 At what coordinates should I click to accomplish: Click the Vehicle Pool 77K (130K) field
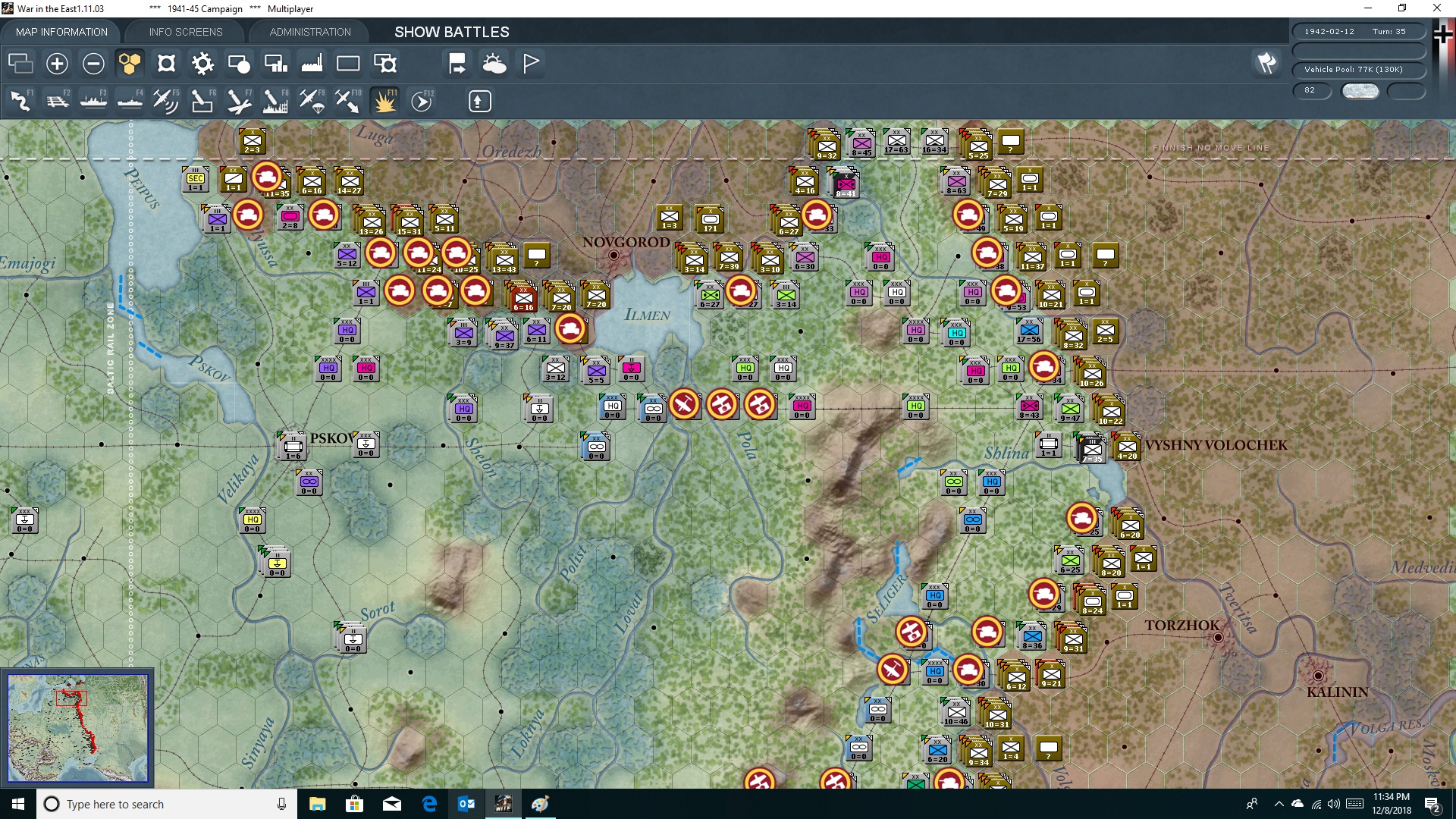(x=1358, y=69)
